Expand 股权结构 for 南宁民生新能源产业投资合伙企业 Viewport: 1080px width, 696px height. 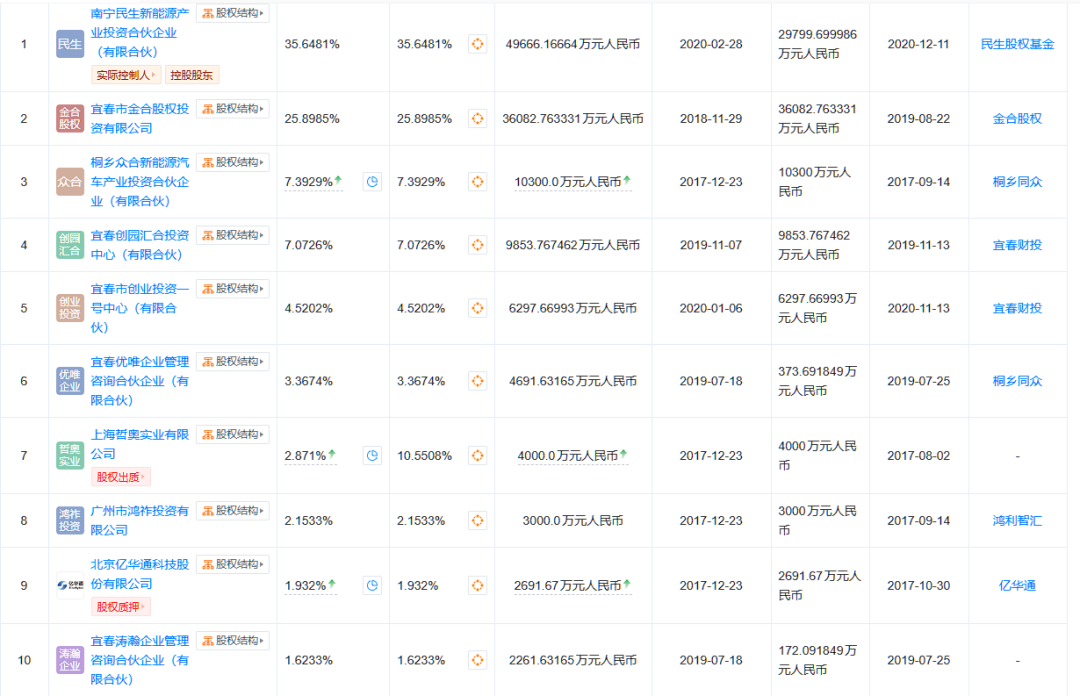(x=233, y=14)
